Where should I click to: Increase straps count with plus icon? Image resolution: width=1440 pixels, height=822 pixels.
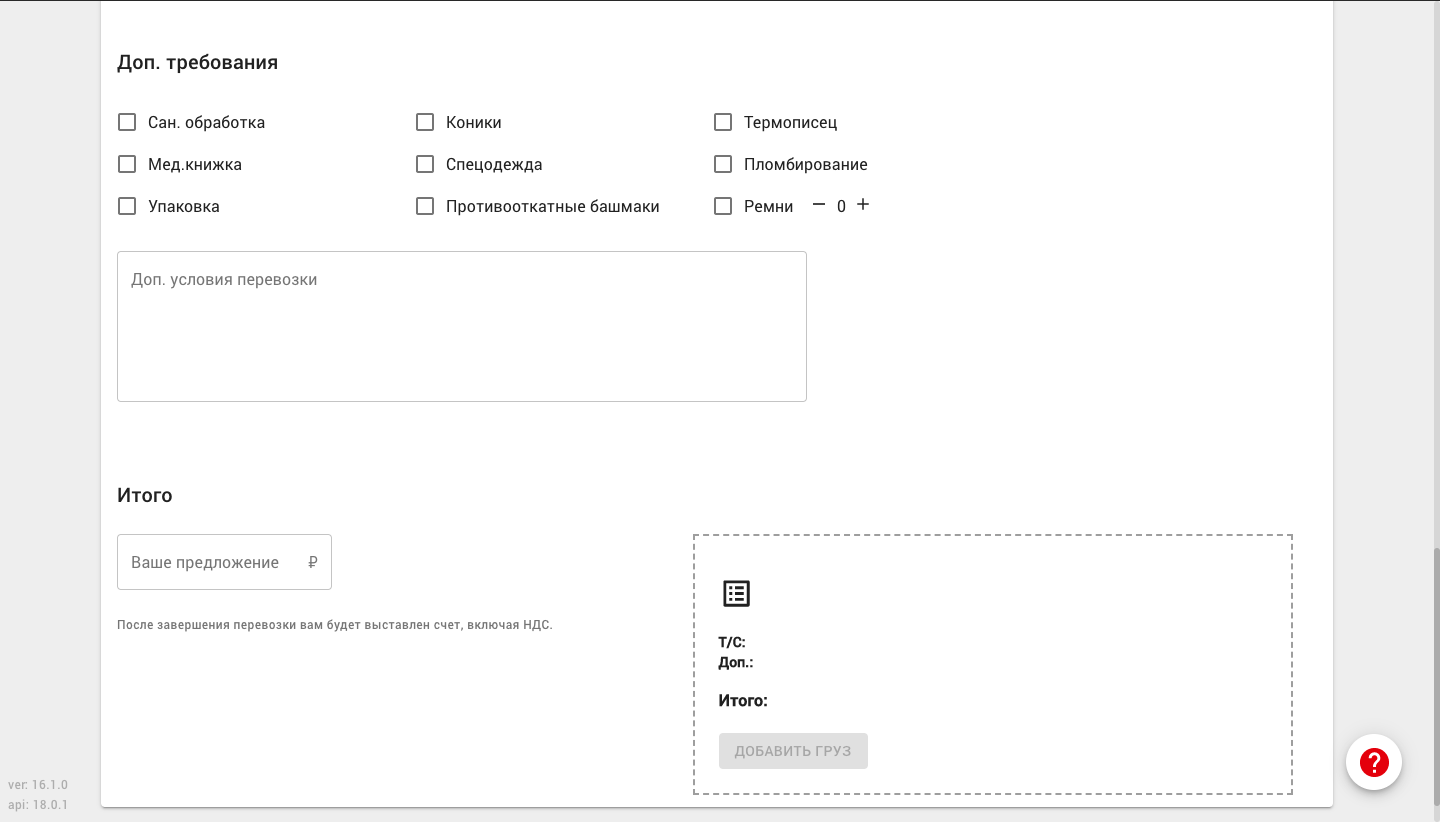point(863,205)
